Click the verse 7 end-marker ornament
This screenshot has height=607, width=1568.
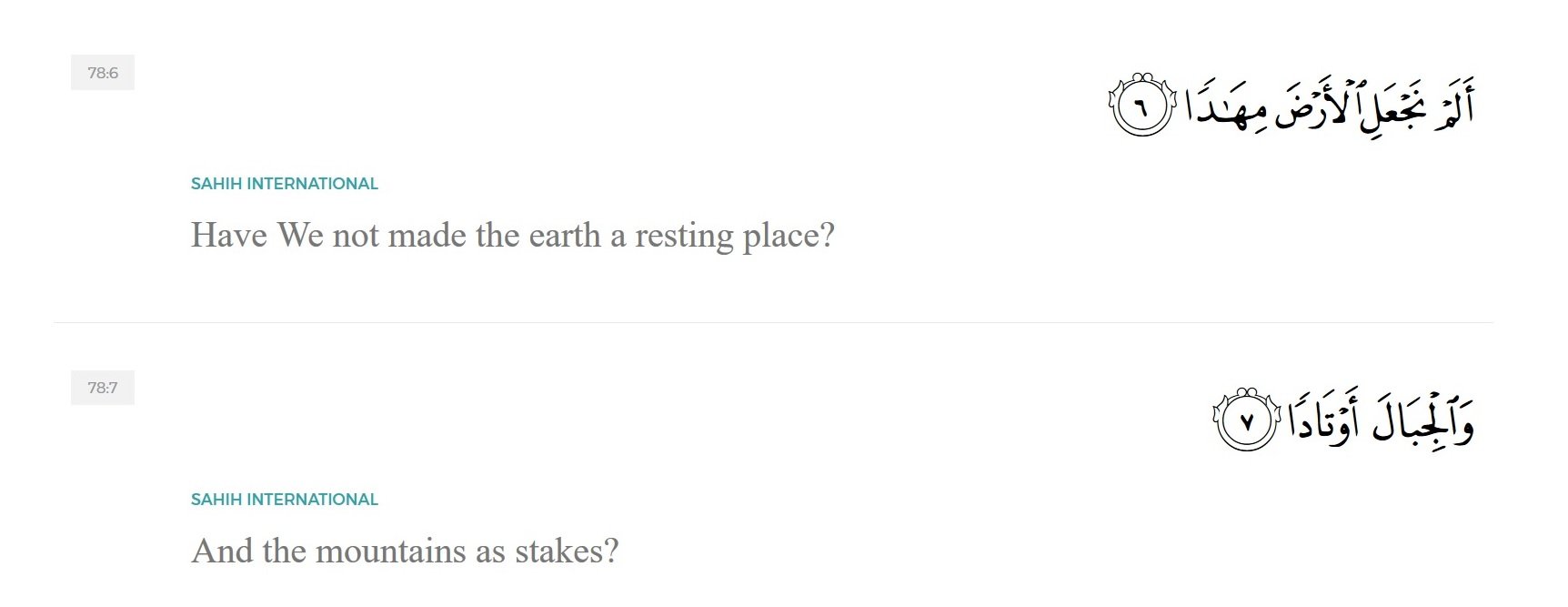coord(1247,421)
